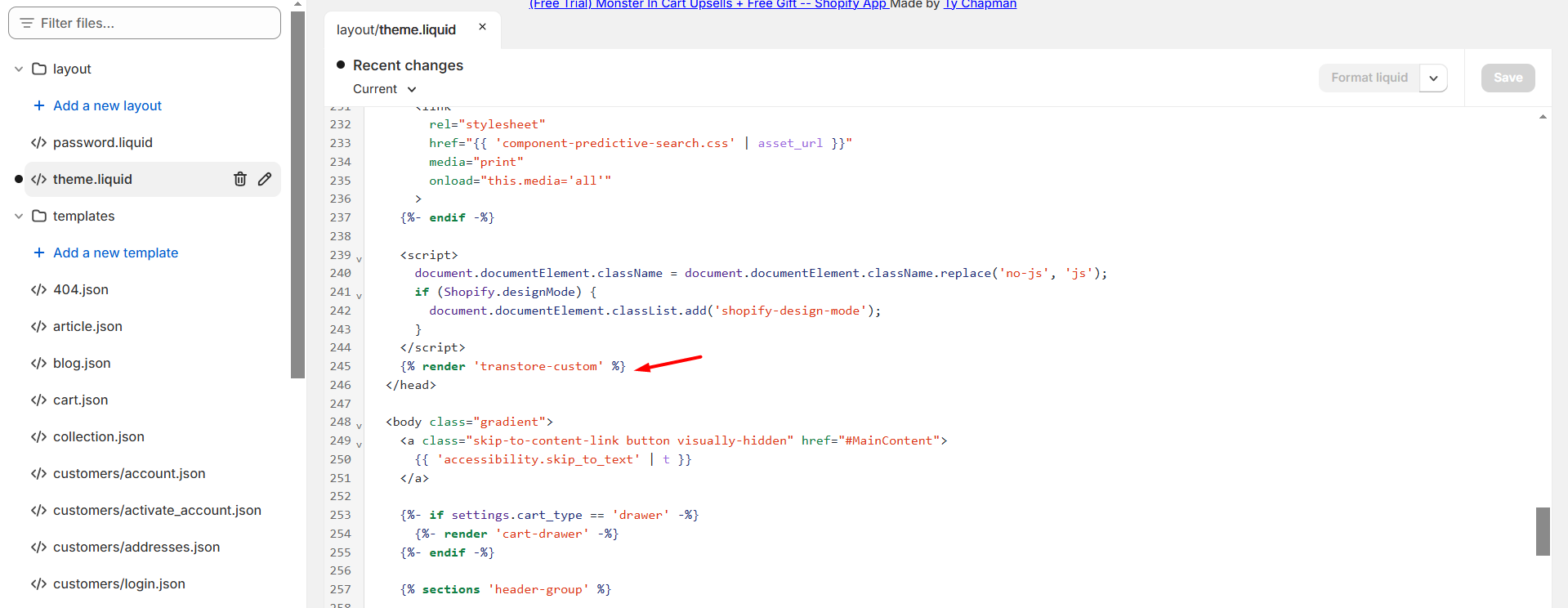Click the 'transtore-custom' render line
Viewport: 1568px width, 608px height.
513,366
